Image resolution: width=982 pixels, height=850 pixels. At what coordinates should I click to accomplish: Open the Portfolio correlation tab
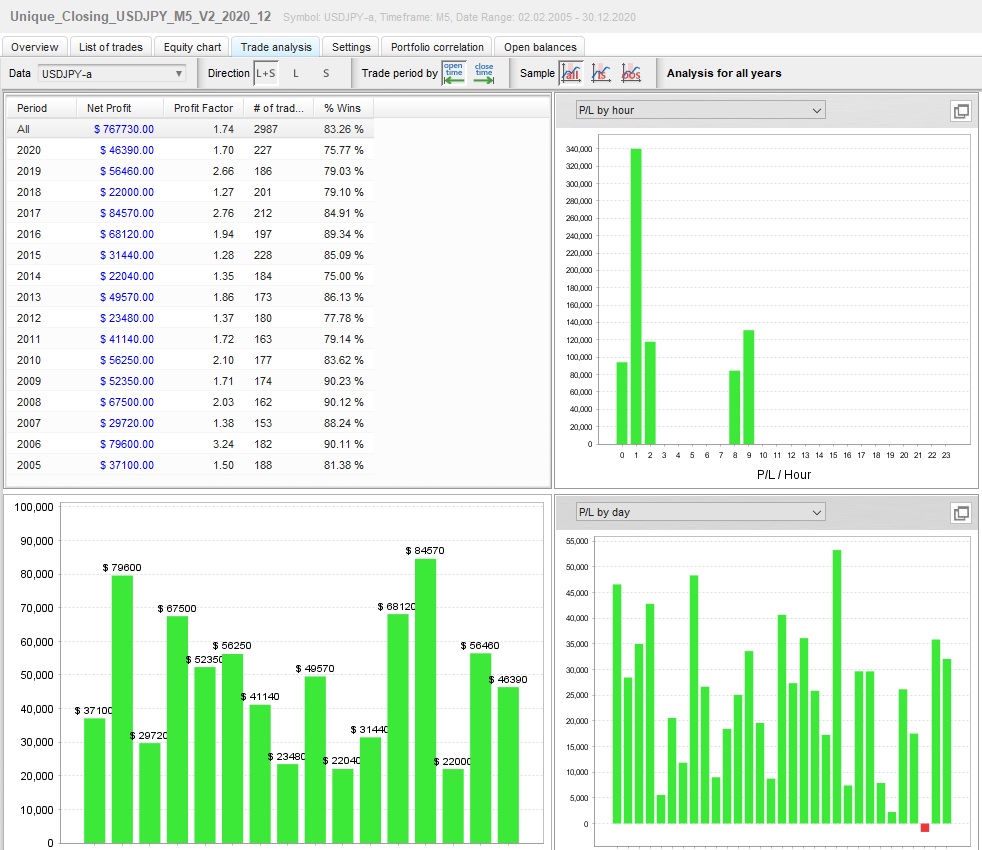pyautogui.click(x=438, y=47)
